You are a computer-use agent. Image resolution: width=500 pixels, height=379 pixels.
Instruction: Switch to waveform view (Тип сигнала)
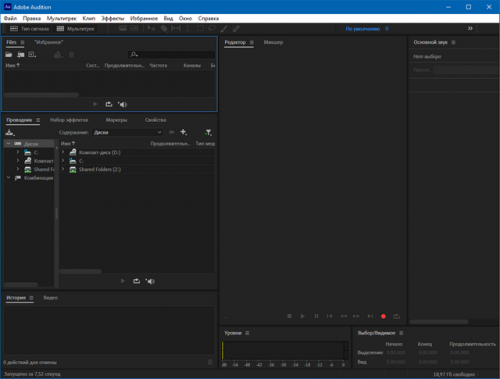[29, 29]
